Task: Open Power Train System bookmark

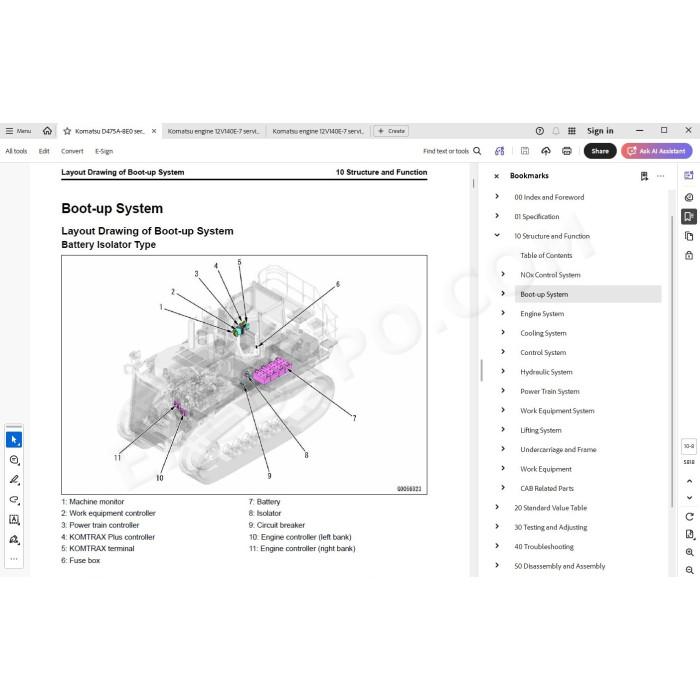Action: tap(550, 392)
